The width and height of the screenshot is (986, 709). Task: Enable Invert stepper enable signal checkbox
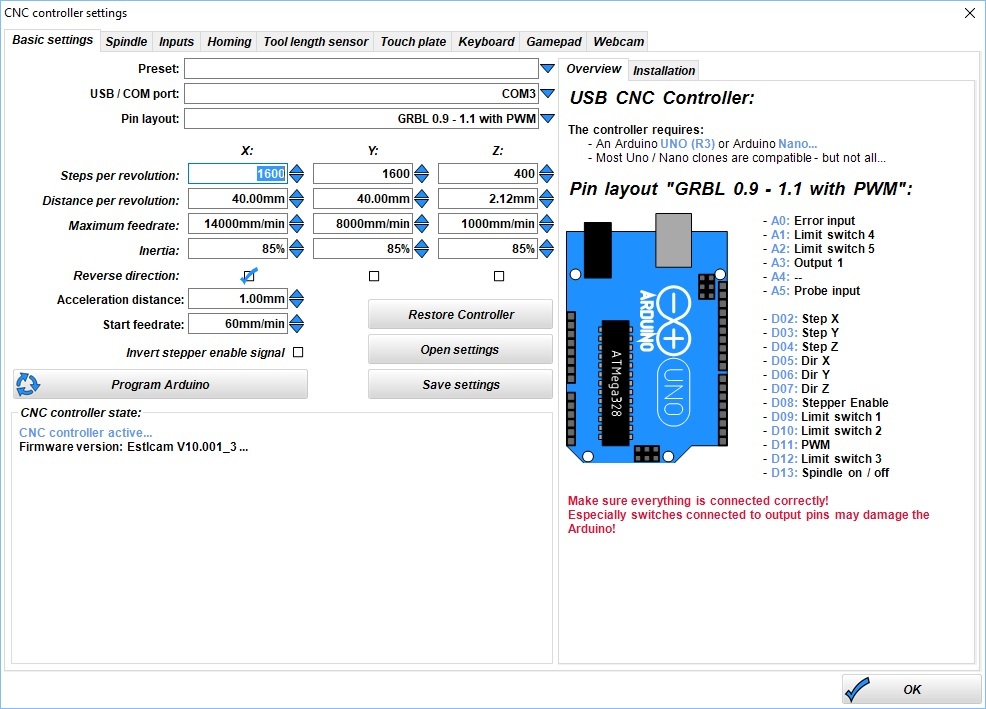(299, 352)
